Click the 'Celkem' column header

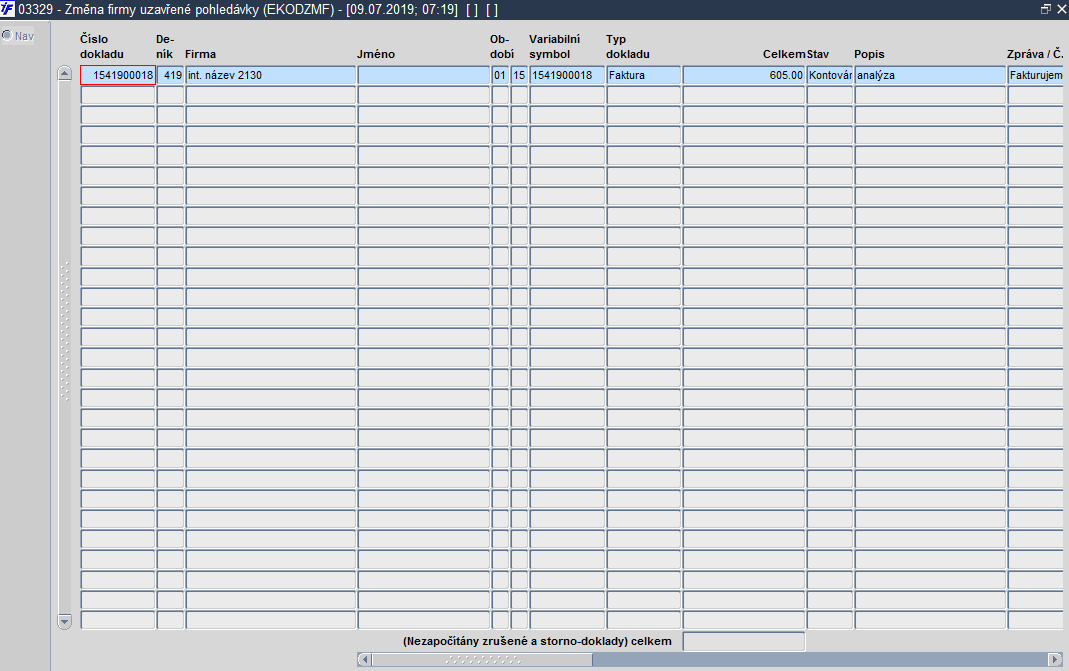click(784, 54)
